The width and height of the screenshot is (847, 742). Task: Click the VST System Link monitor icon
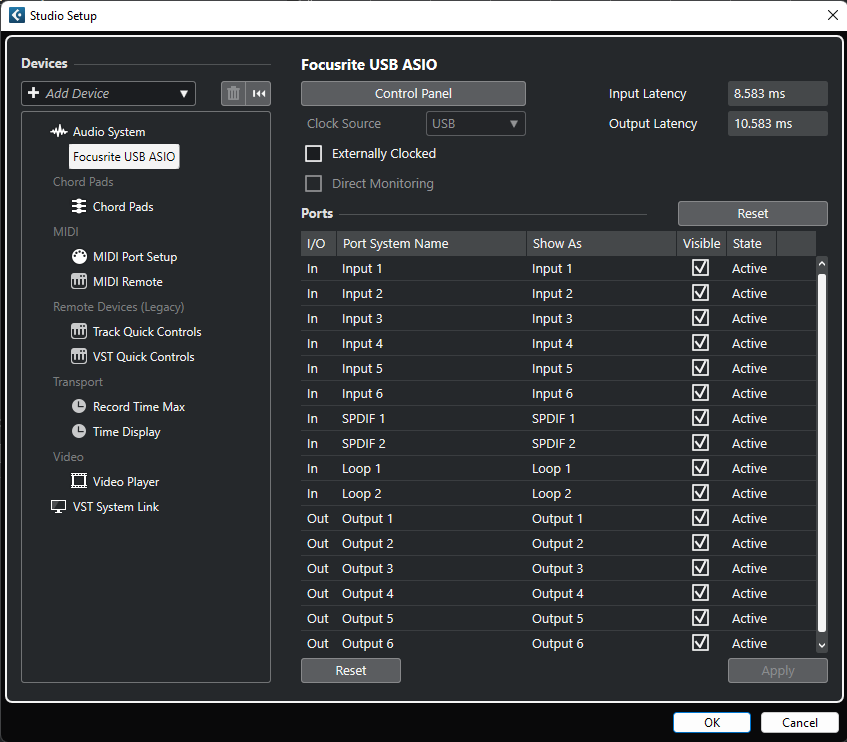point(58,507)
